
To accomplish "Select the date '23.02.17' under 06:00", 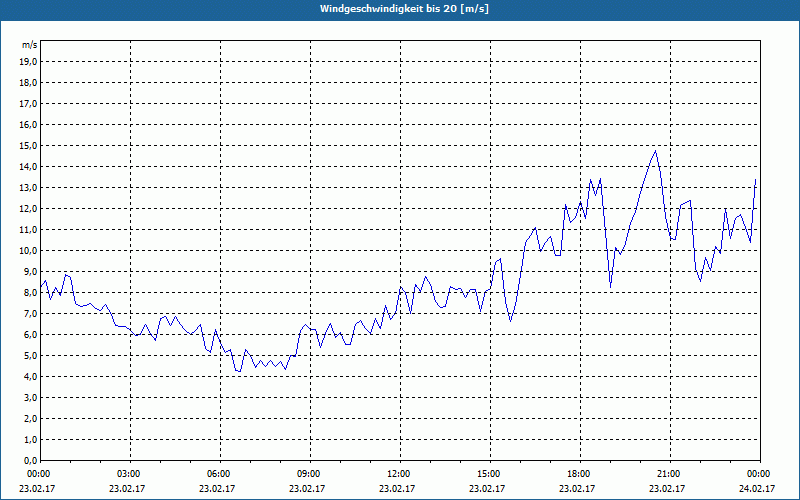I will [217, 488].
